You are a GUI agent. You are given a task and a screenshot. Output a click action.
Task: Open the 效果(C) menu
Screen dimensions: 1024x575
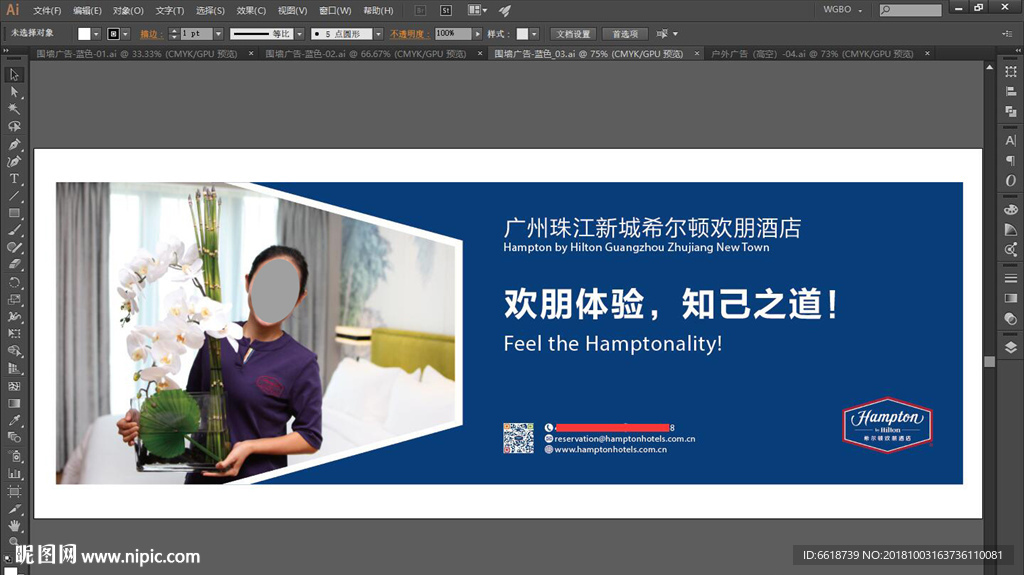[251, 10]
